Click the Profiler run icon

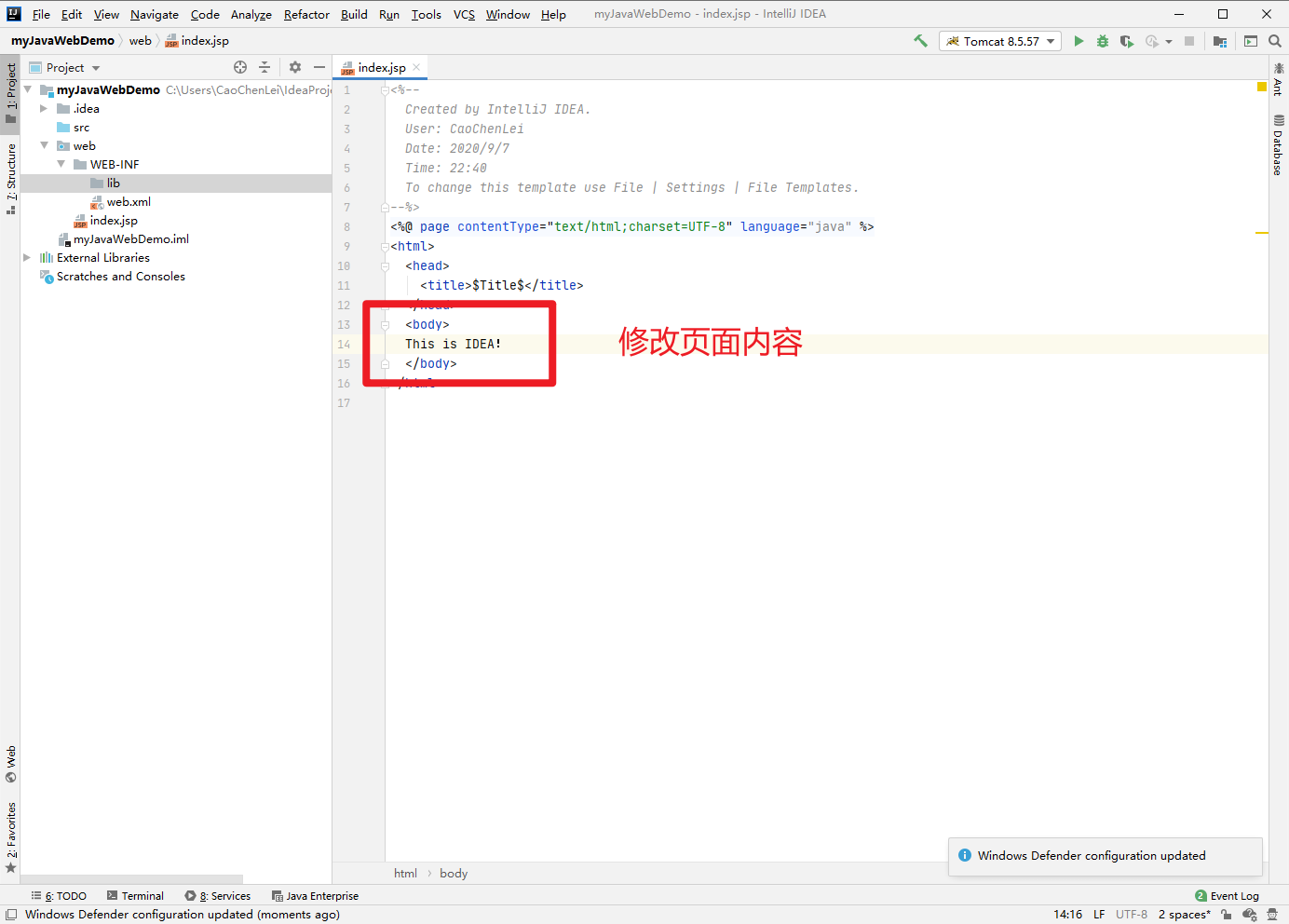(x=1152, y=41)
